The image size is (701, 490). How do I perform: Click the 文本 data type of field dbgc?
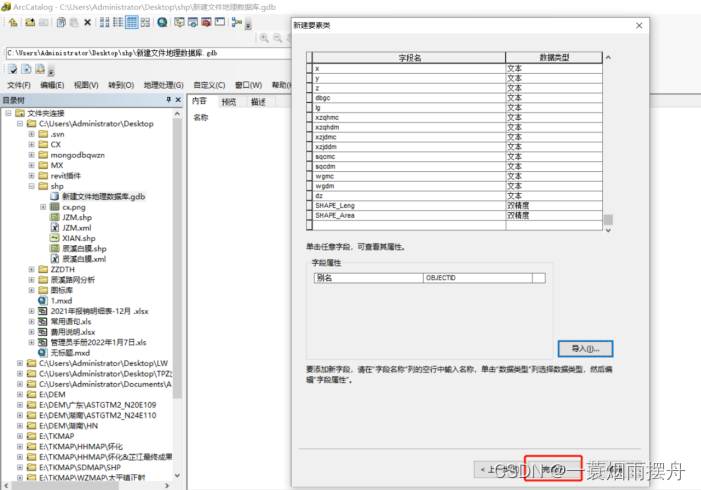(554, 98)
